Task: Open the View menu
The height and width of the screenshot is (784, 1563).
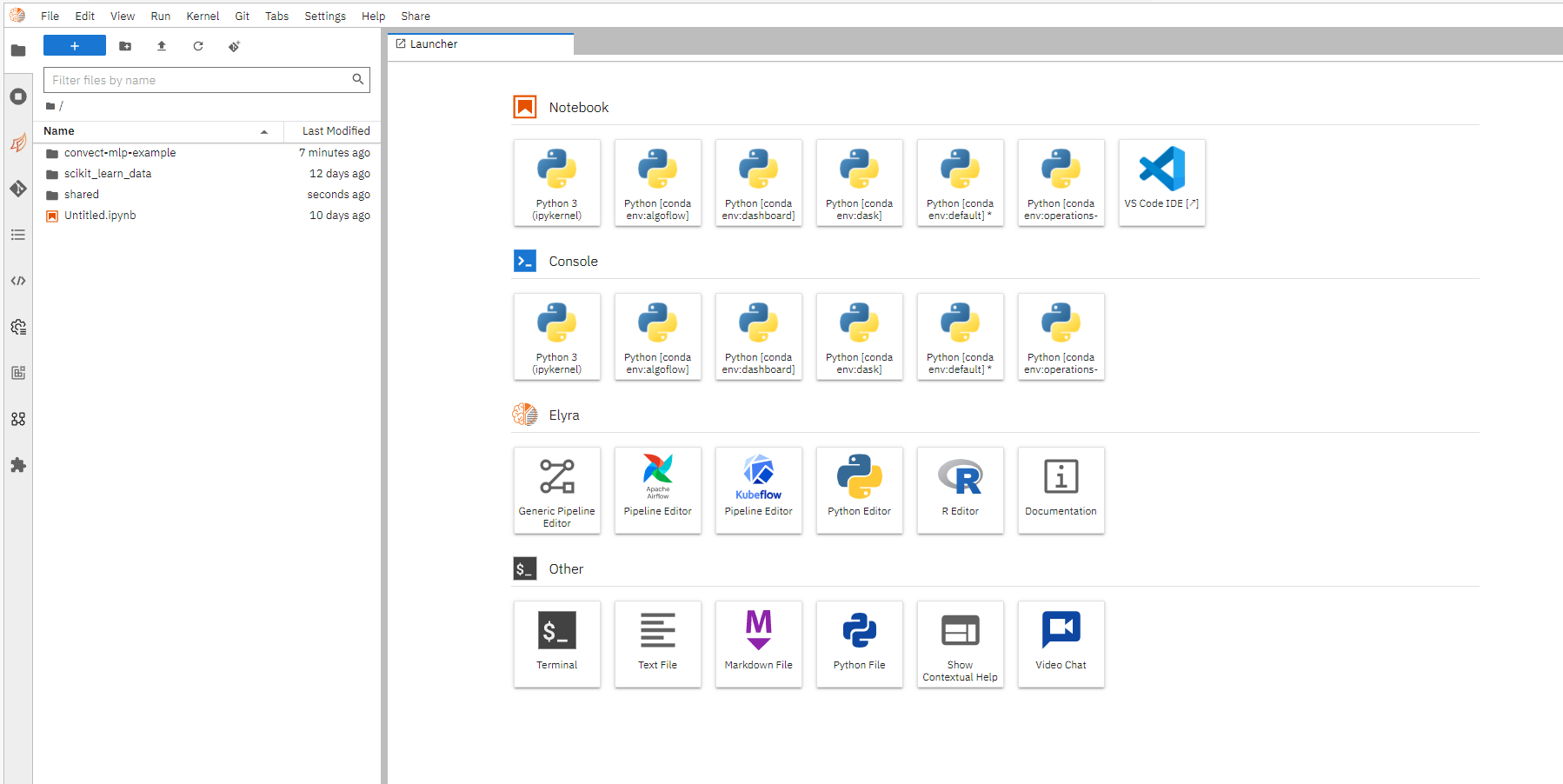Action: 123,16
